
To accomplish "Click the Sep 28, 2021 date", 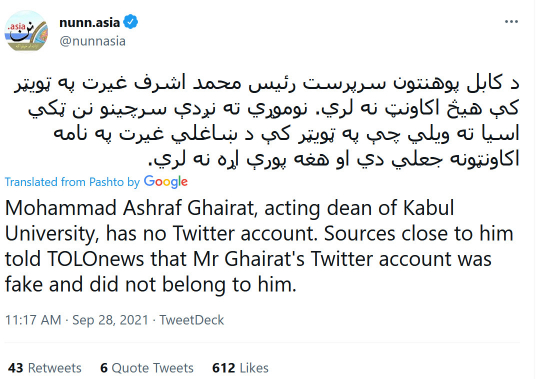I will [110, 320].
